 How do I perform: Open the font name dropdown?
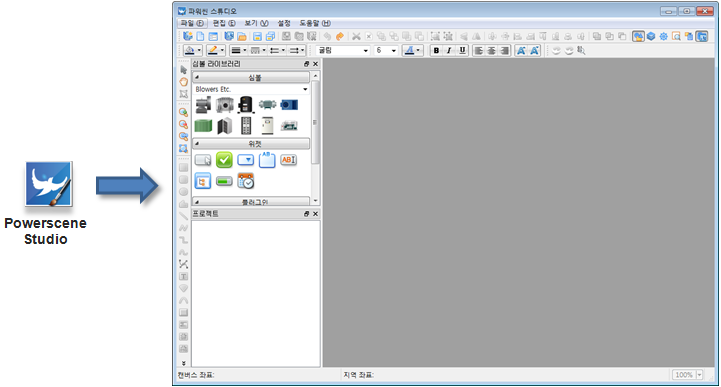click(343, 51)
